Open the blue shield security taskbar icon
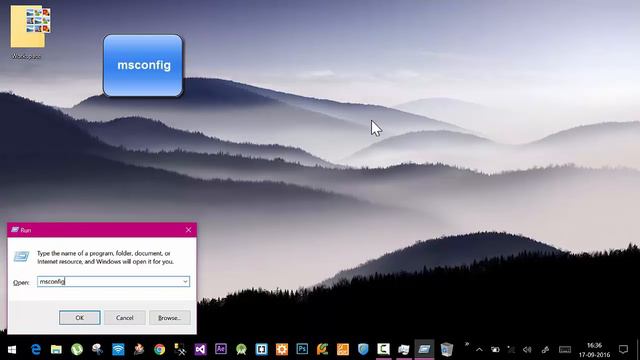The height and width of the screenshot is (360, 640). point(363,349)
